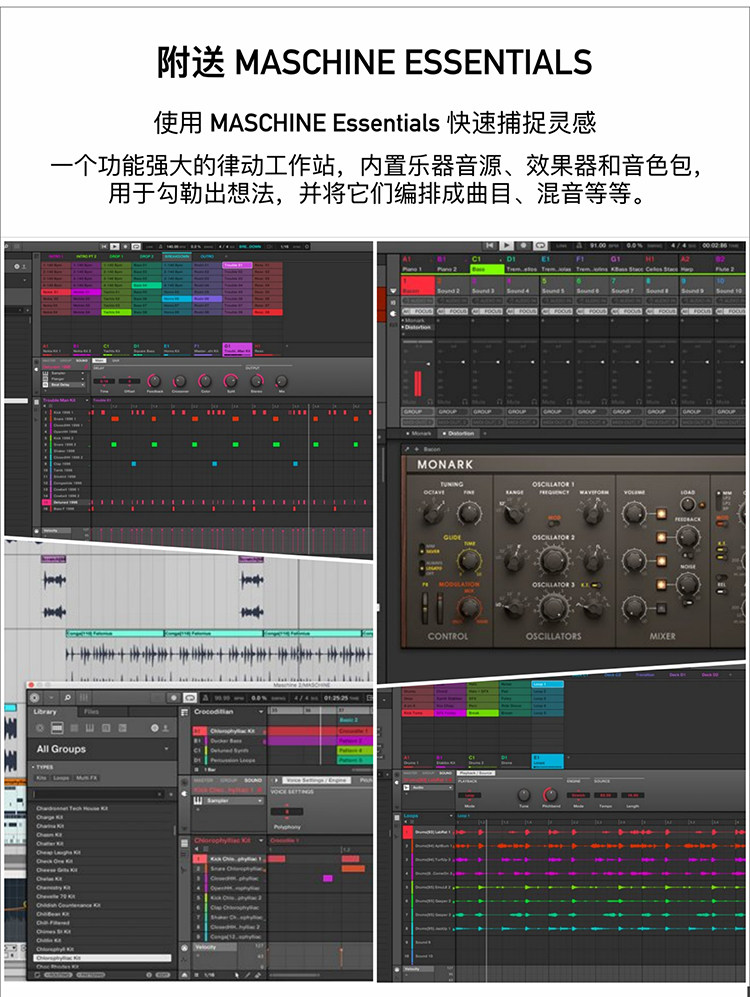This screenshot has width=750, height=997.
Task: Select the Groups type icon in Library
Action: (57, 728)
